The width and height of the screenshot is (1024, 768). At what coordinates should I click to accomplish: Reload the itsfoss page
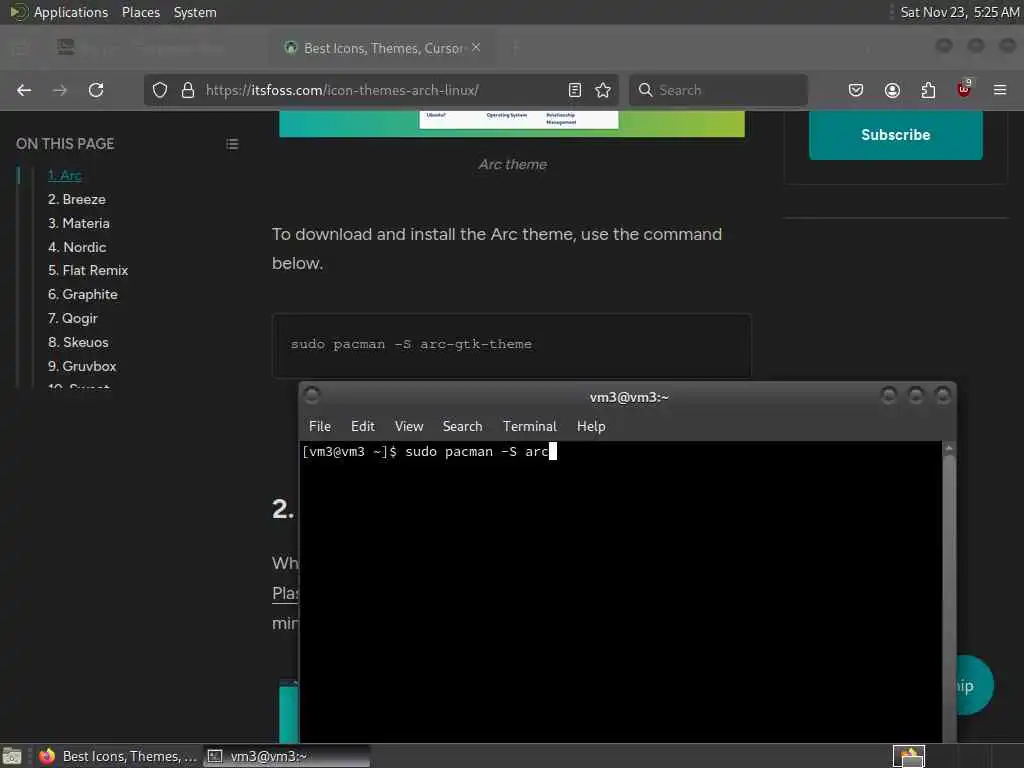[96, 90]
